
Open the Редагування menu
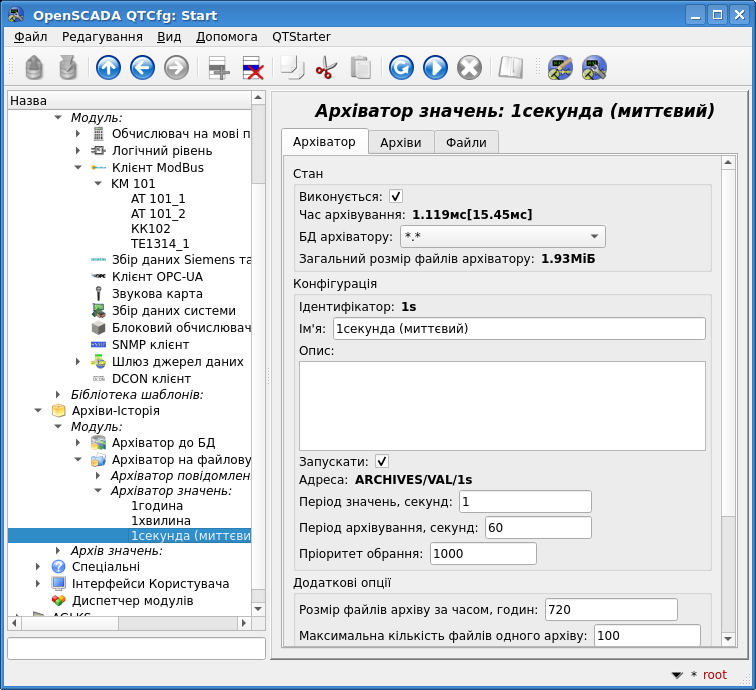click(102, 37)
